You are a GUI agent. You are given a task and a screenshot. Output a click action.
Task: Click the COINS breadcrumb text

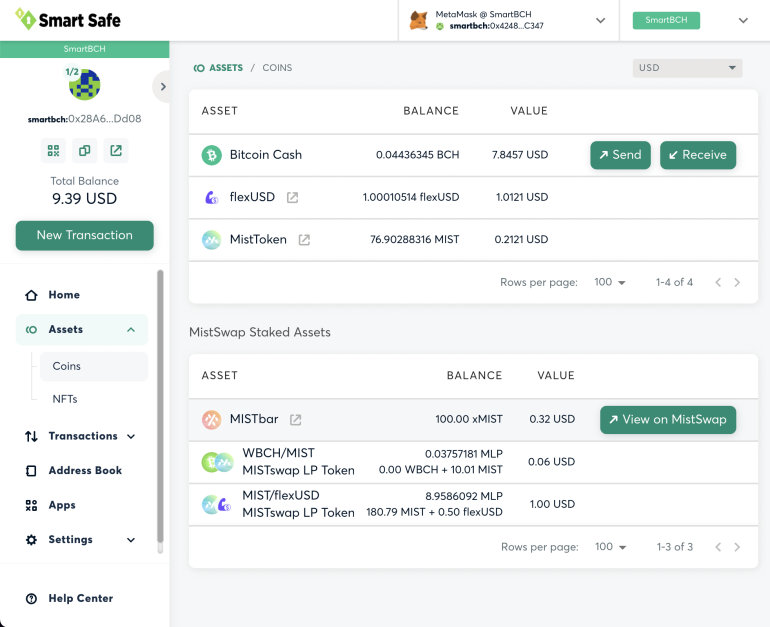click(277, 68)
